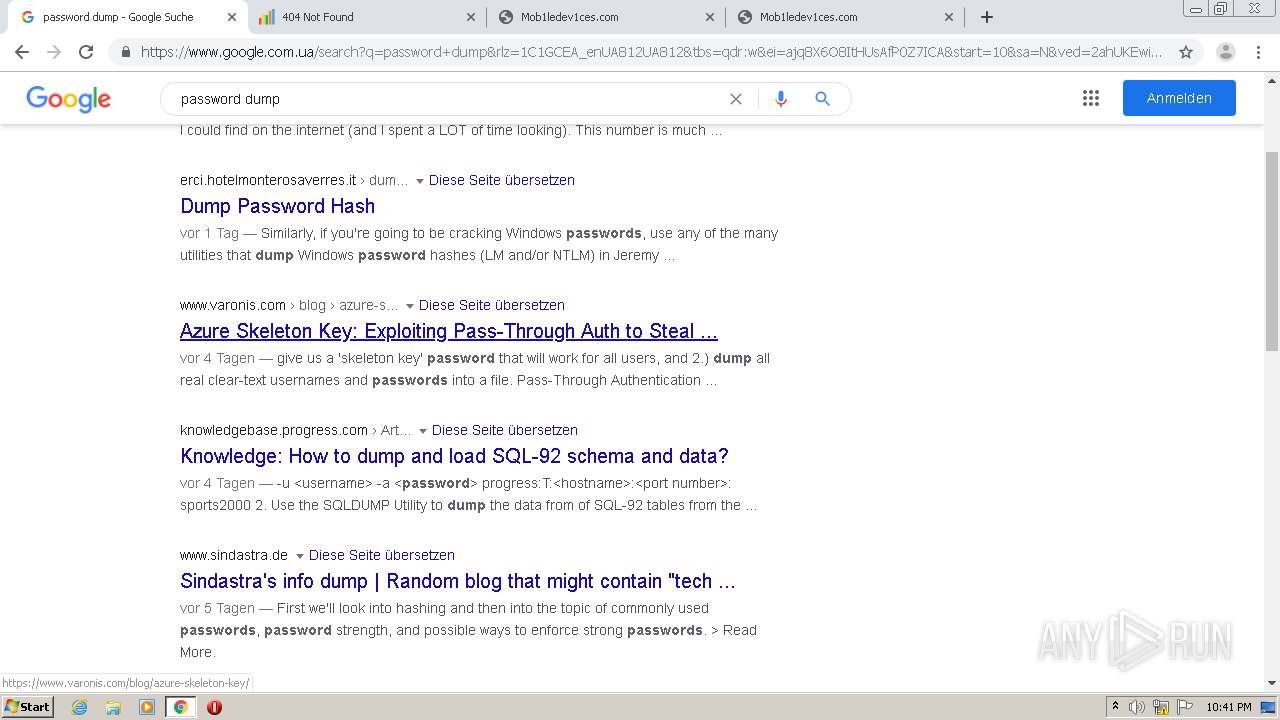Open the Chrome profile avatar icon
The image size is (1280, 720).
1225,52
